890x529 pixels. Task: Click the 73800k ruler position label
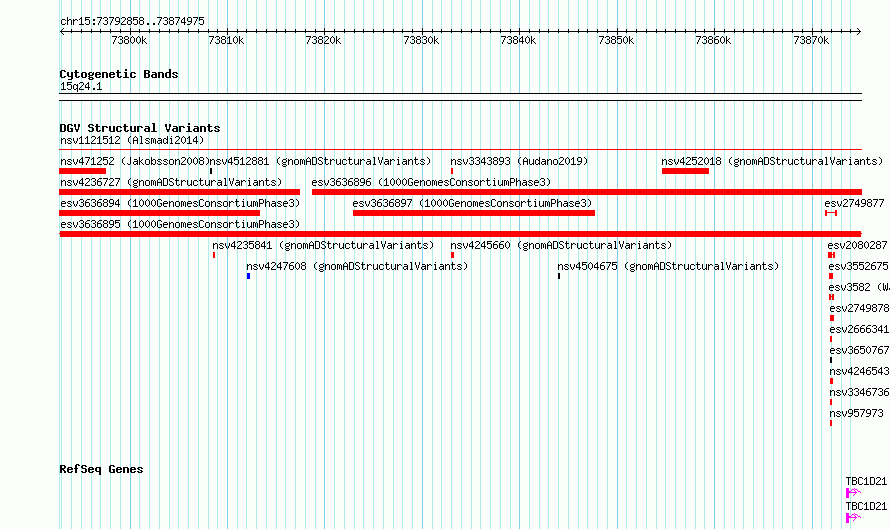click(x=129, y=40)
